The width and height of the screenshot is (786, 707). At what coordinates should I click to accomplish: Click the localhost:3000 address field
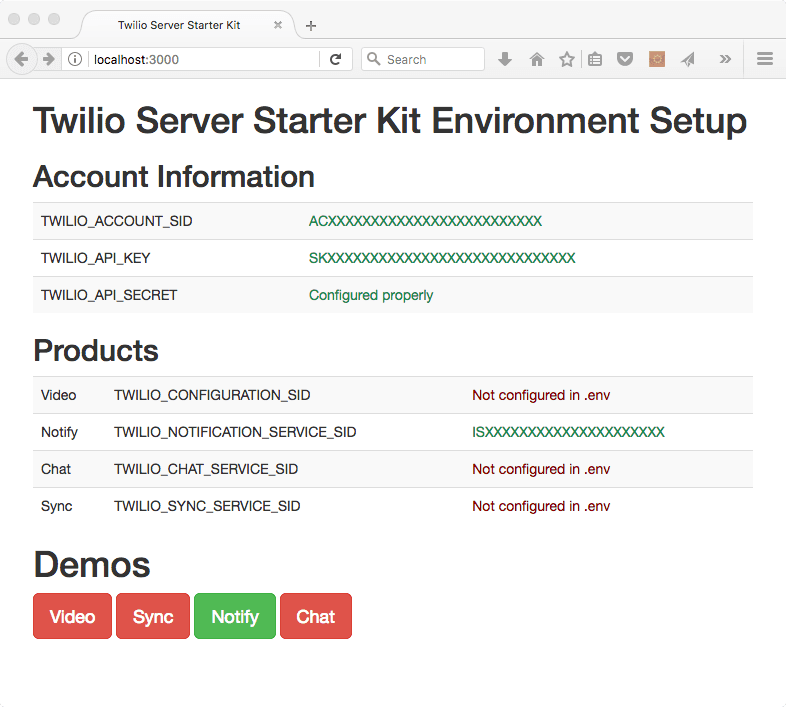(200, 60)
